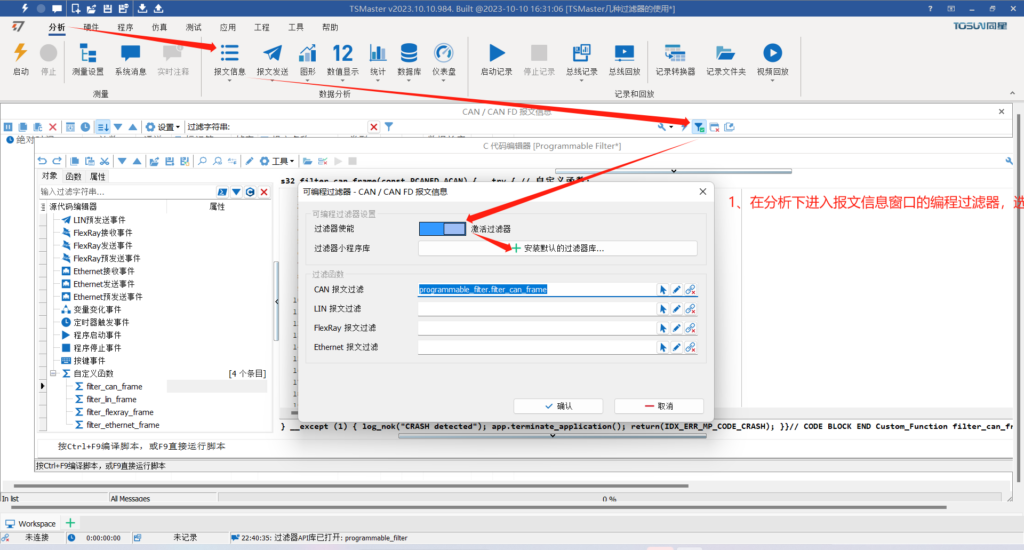The width and height of the screenshot is (1024, 550).
Task: Open the 记录转换器 log converter
Action: click(675, 58)
